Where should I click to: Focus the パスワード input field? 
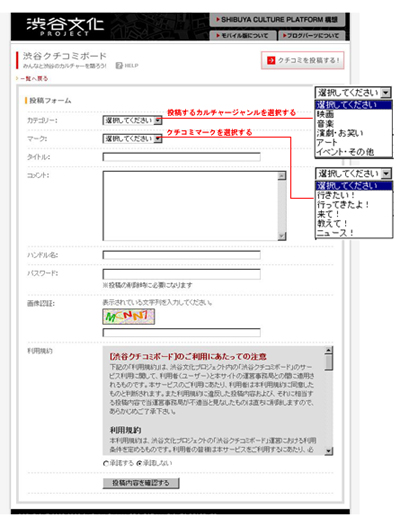click(182, 274)
